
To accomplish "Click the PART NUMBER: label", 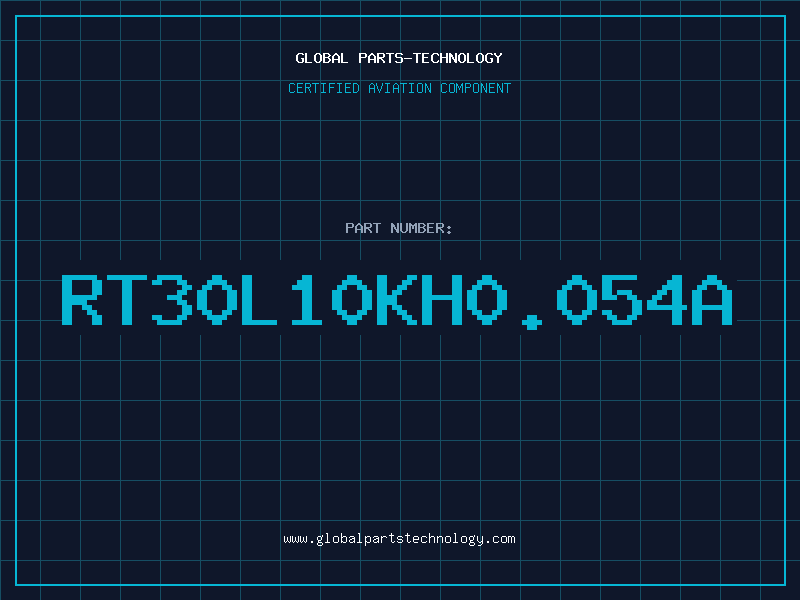I will point(399,228).
